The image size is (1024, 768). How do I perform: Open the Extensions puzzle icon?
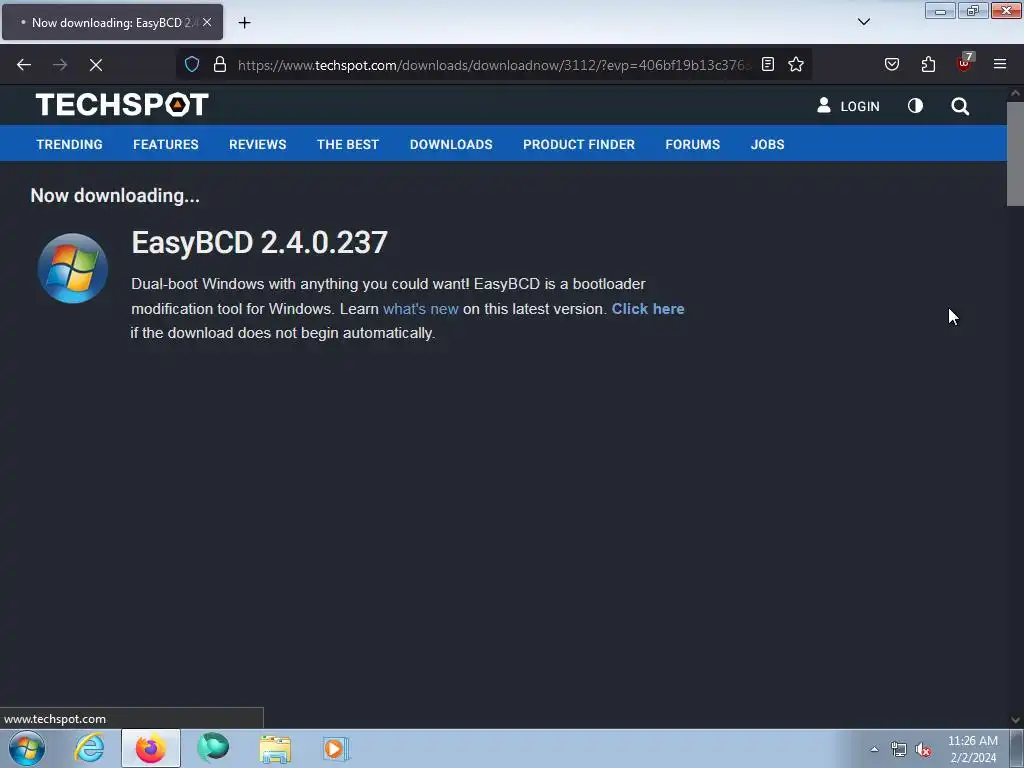[x=928, y=64]
